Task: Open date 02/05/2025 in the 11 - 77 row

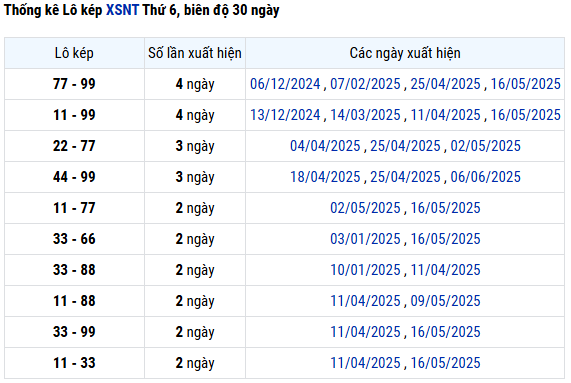Action: (365, 208)
